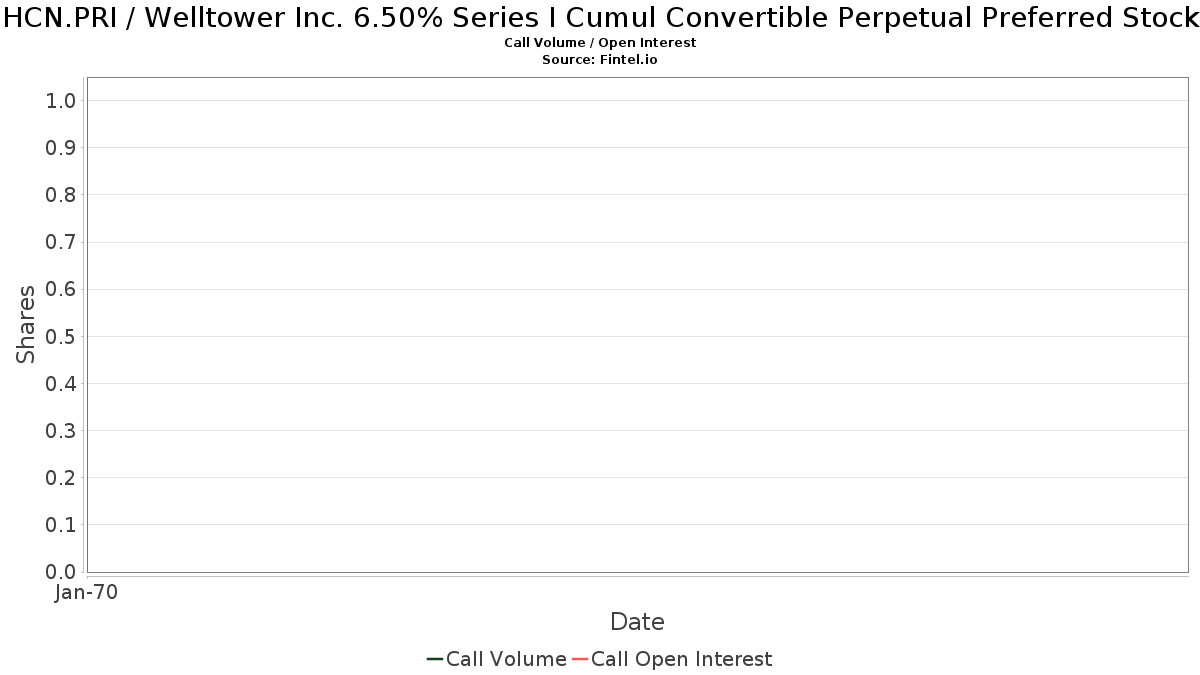This screenshot has height=675, width=1200.
Task: Click the Source: Fintel.io text
Action: tap(600, 60)
